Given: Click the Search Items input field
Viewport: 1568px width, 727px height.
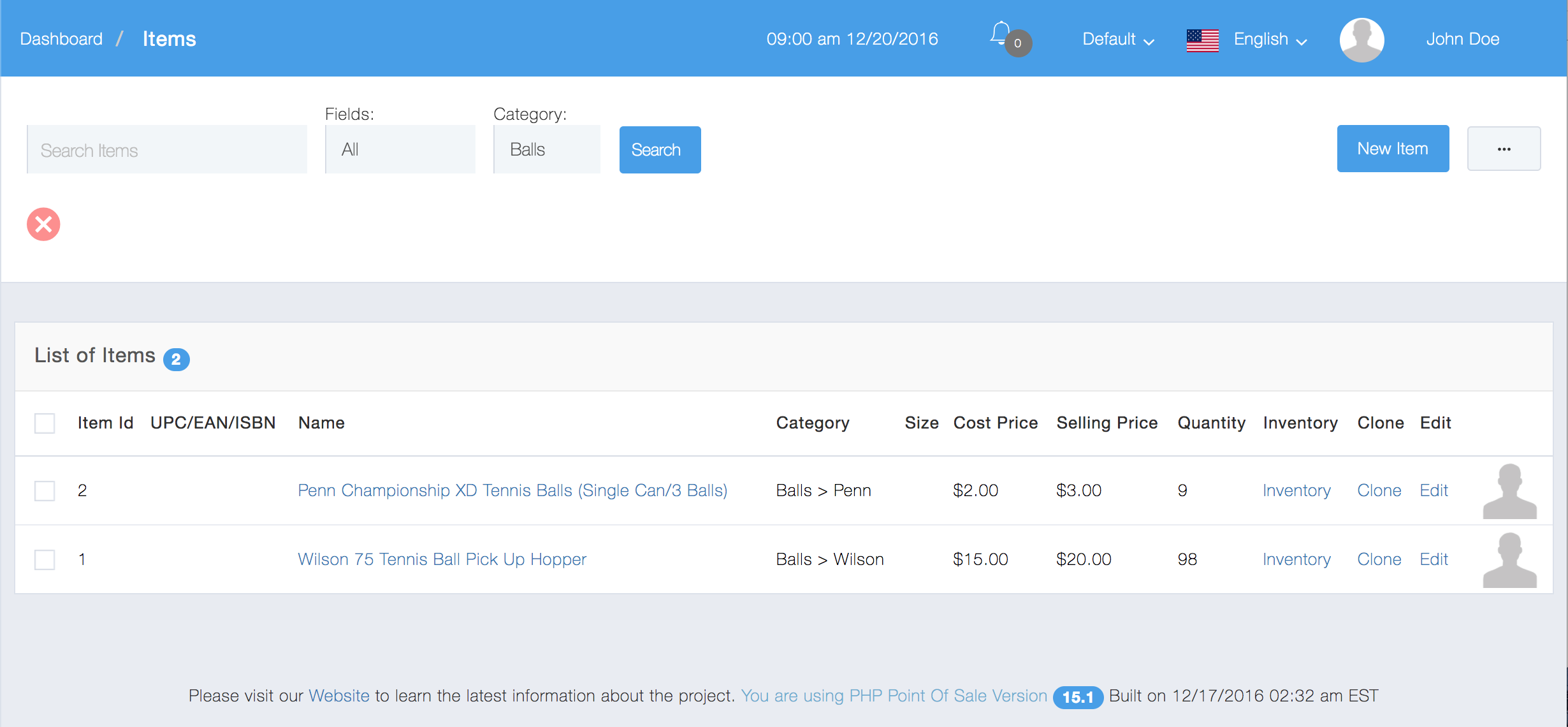Looking at the screenshot, I should 167,151.
